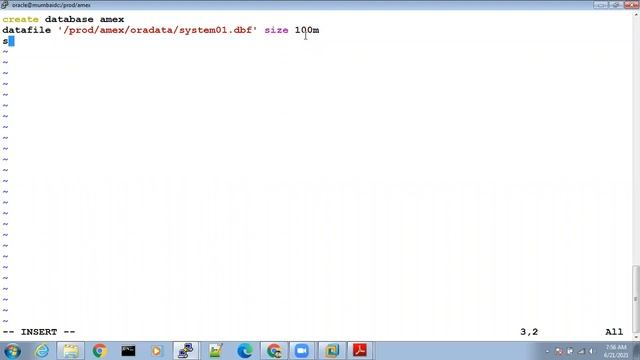Click the path '/prod/amex/oradata/system01.dbf'
This screenshot has height=360, width=640.
158,30
